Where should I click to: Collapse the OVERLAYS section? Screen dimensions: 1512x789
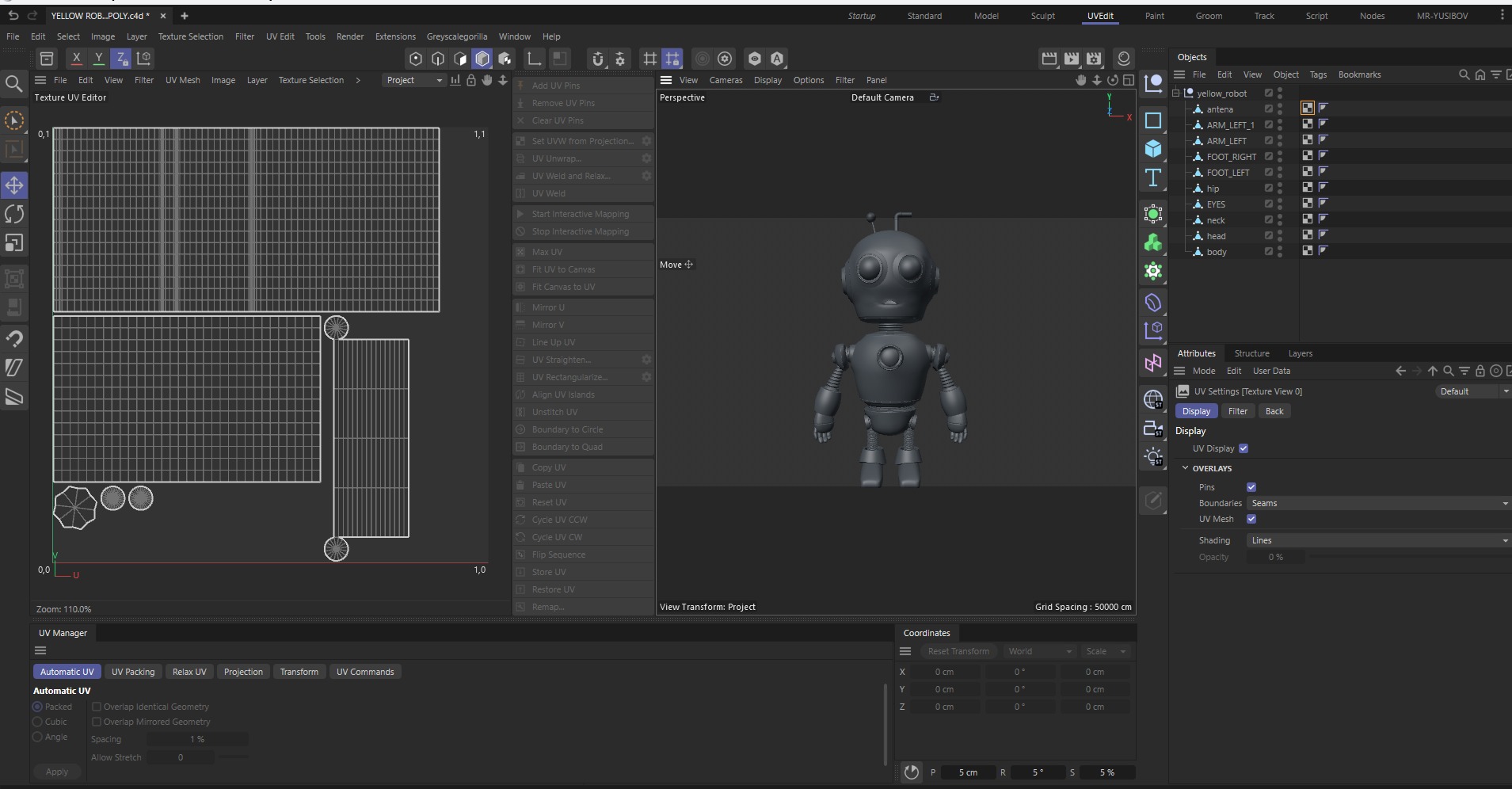[x=1185, y=468]
